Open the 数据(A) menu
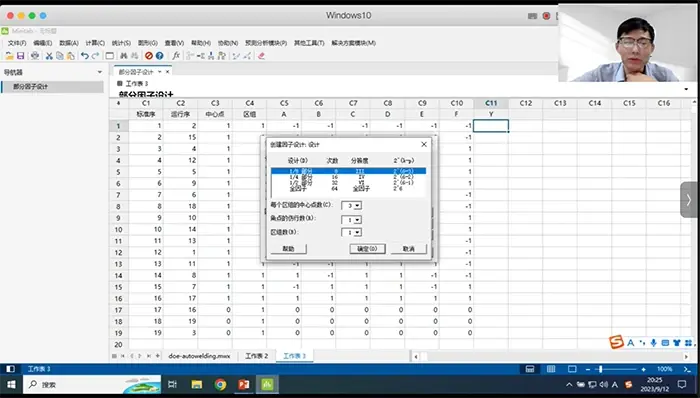The height and width of the screenshot is (398, 700). pos(69,43)
